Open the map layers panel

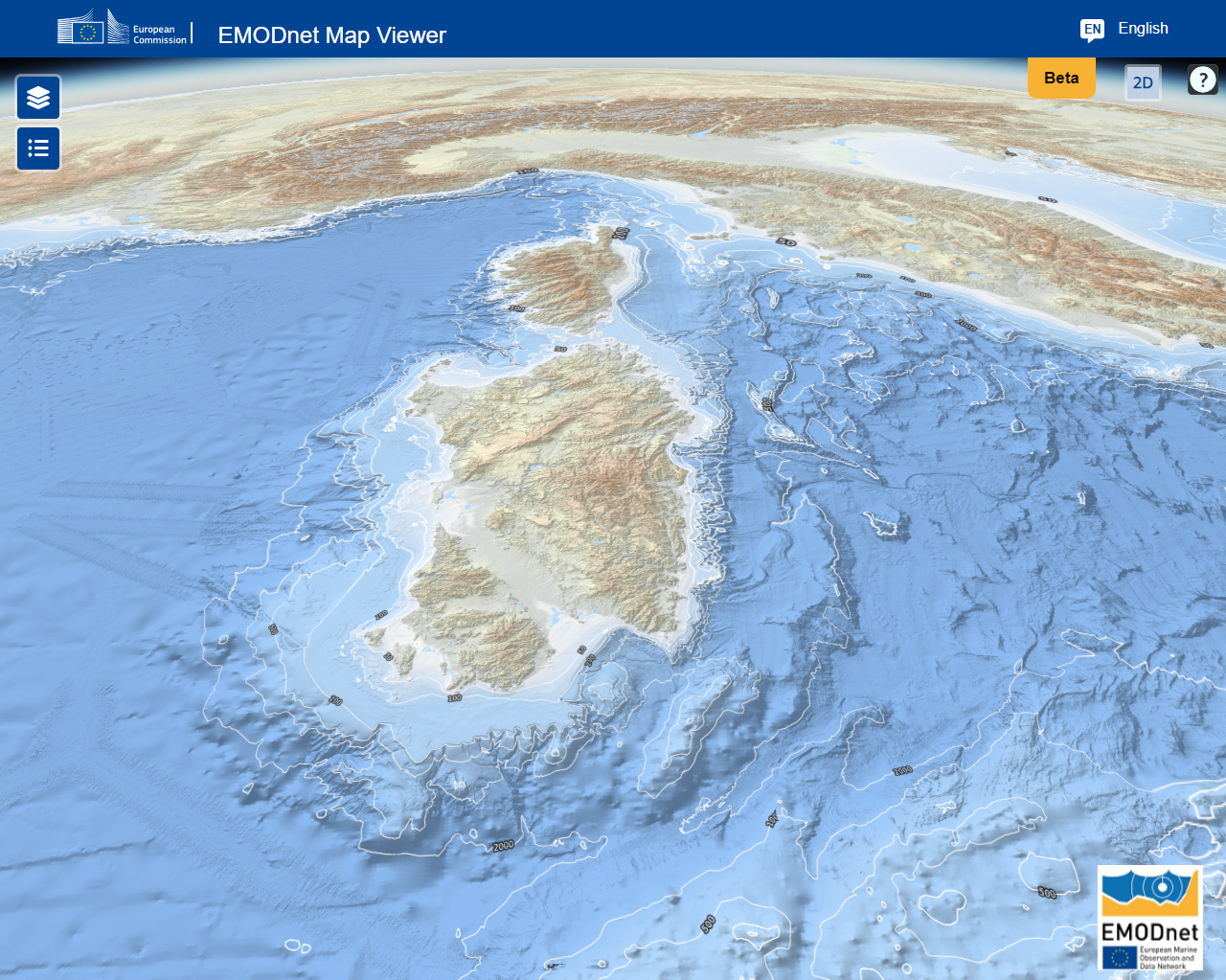38,98
